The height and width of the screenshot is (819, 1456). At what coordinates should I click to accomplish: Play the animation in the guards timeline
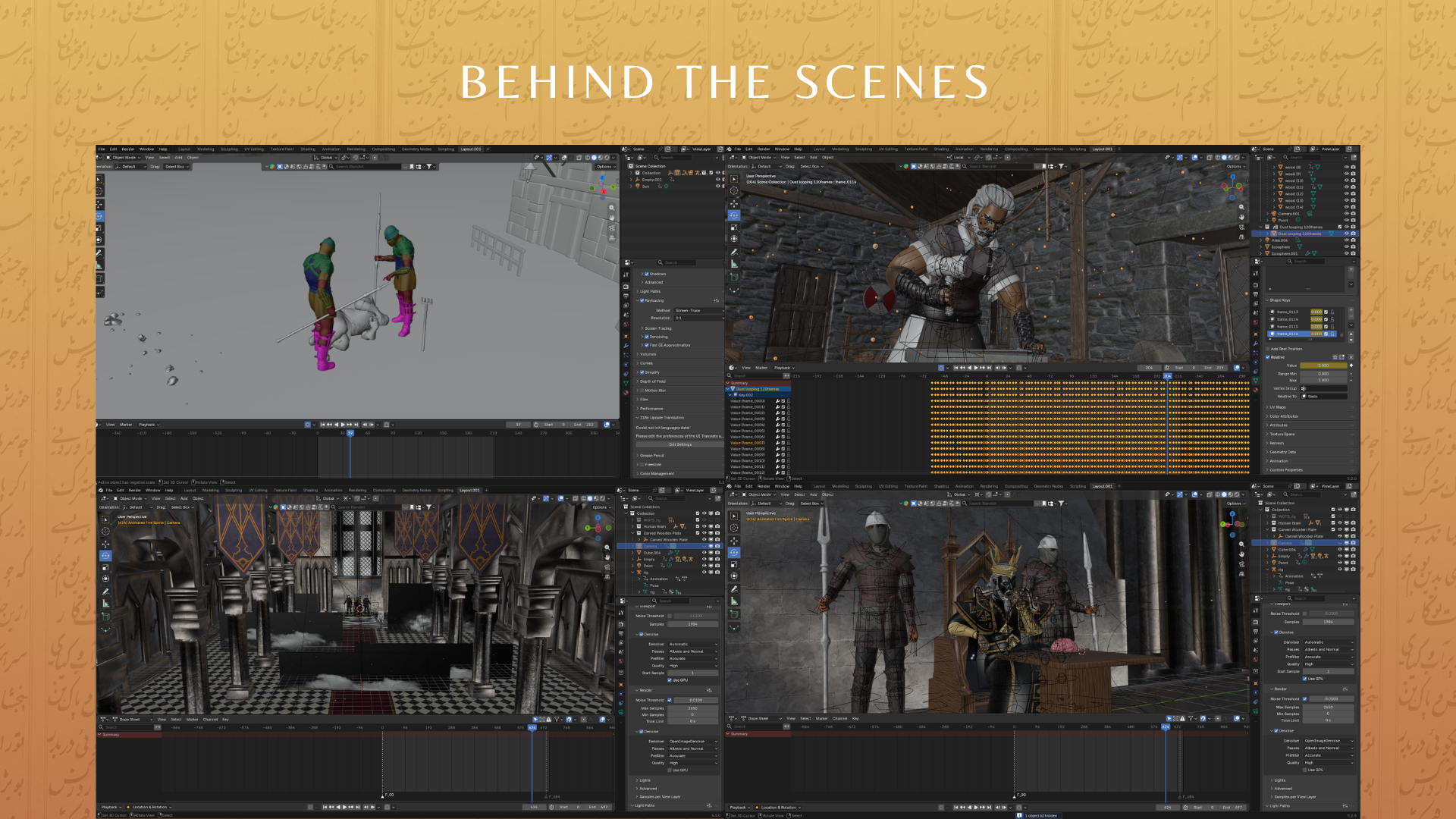coord(343,425)
